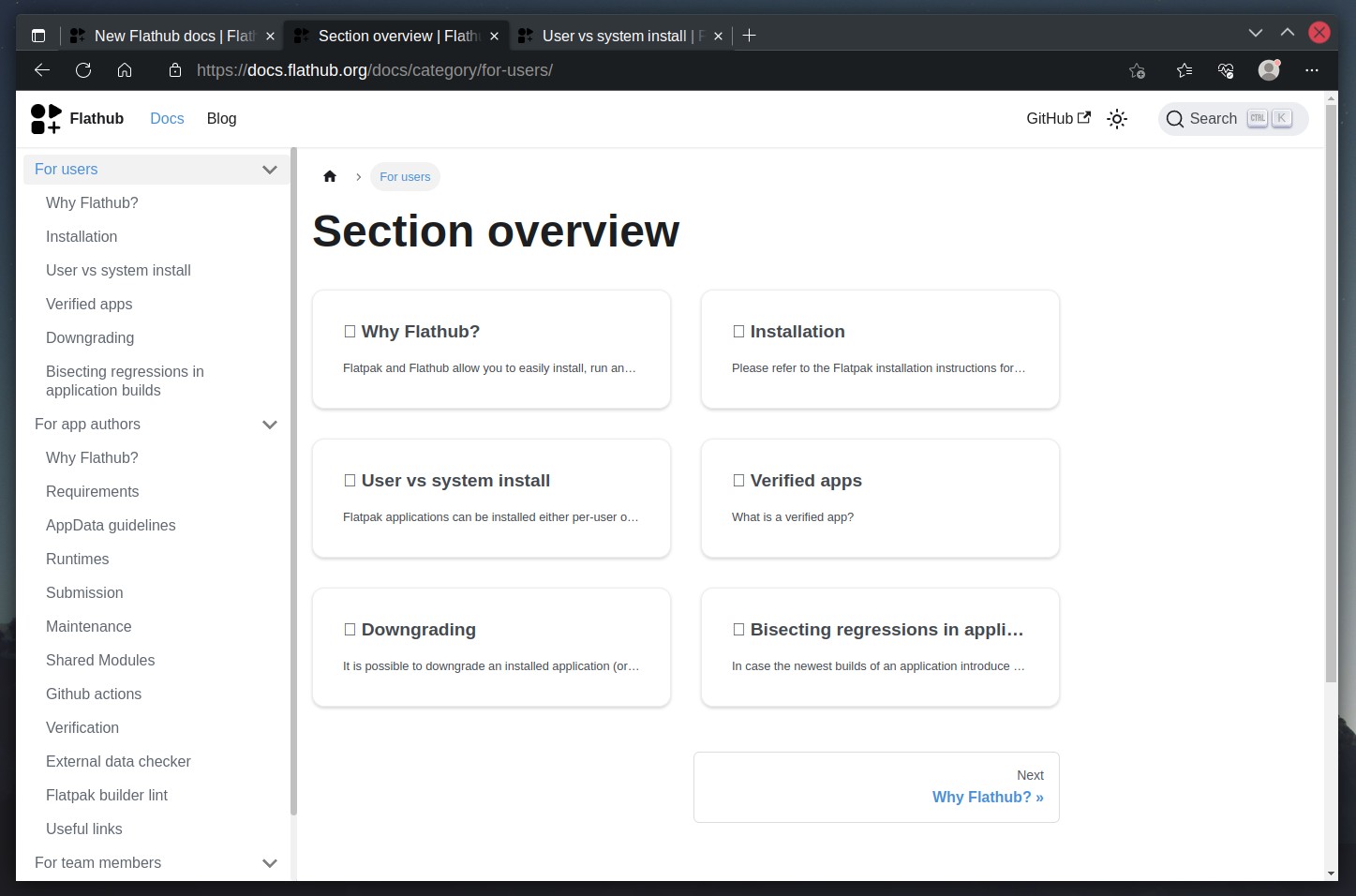Open Flatpak builder lint in sidebar
Viewport: 1356px width, 896px height.
(x=107, y=796)
